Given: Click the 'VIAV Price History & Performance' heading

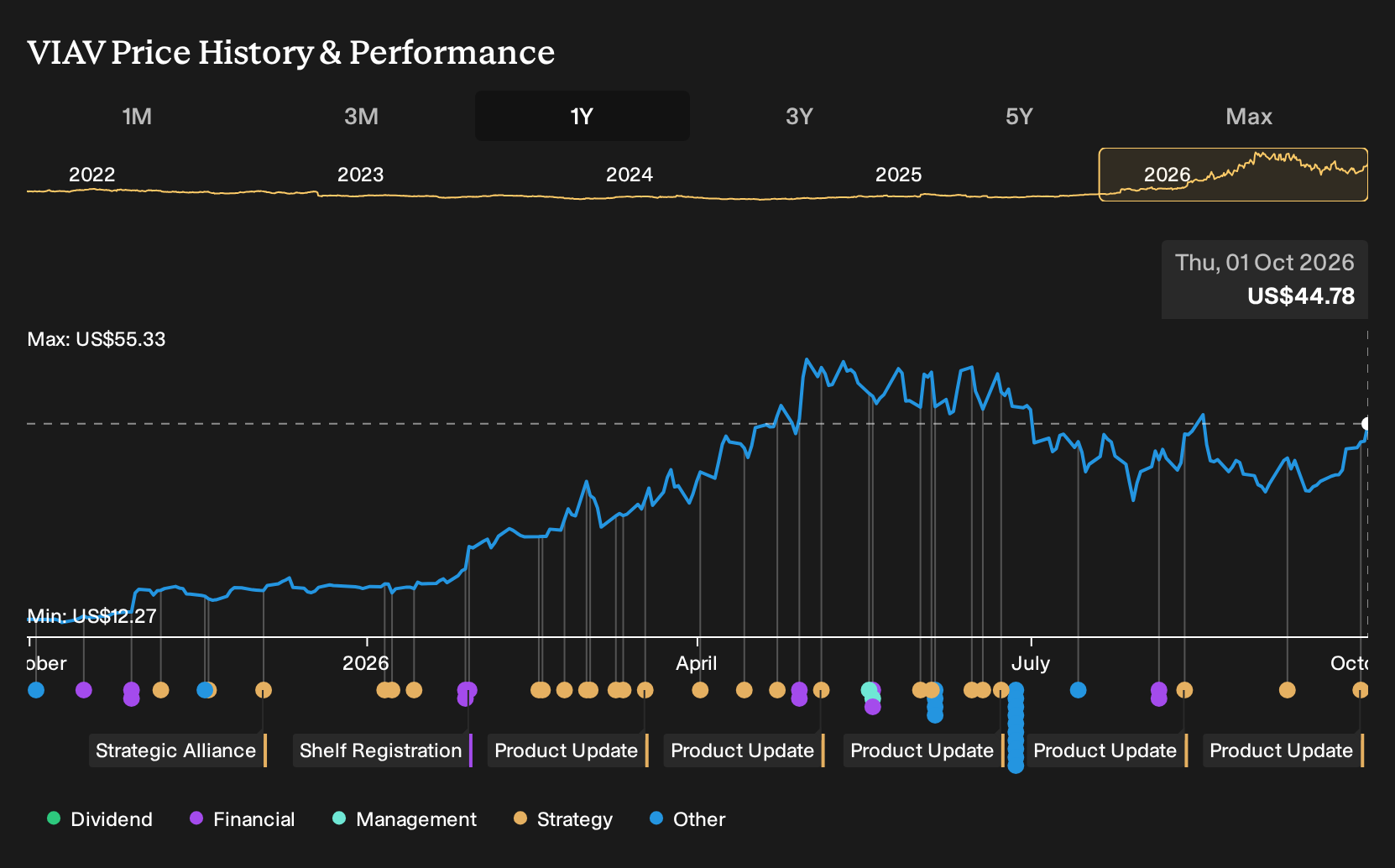Looking at the screenshot, I should tap(290, 52).
